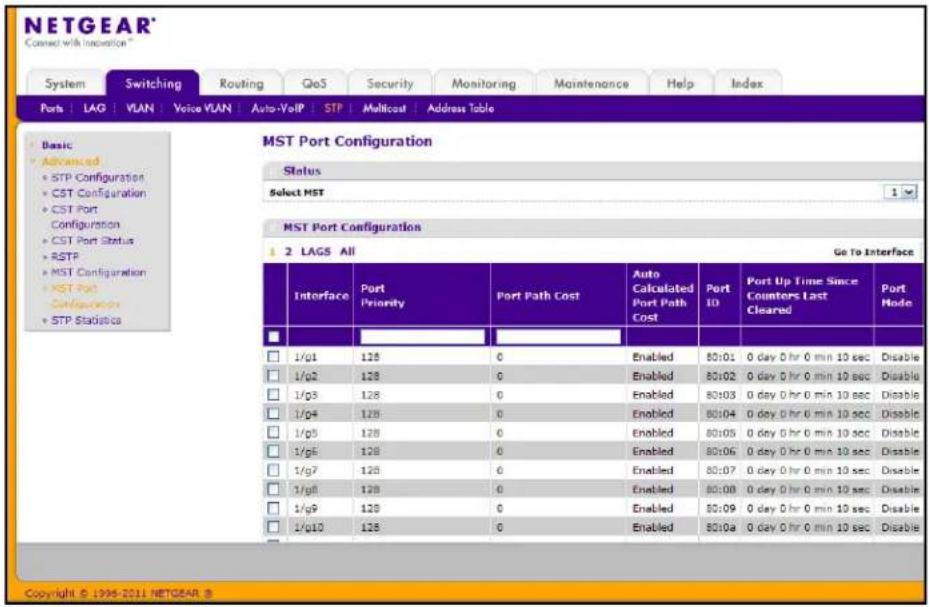Check the box for interface 1/g5
The width and height of the screenshot is (929, 607).
tap(273, 433)
